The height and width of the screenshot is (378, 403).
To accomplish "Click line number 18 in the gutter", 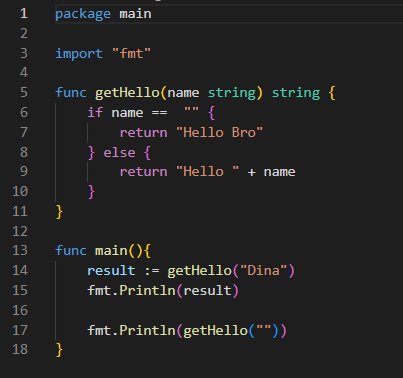I will coord(20,349).
